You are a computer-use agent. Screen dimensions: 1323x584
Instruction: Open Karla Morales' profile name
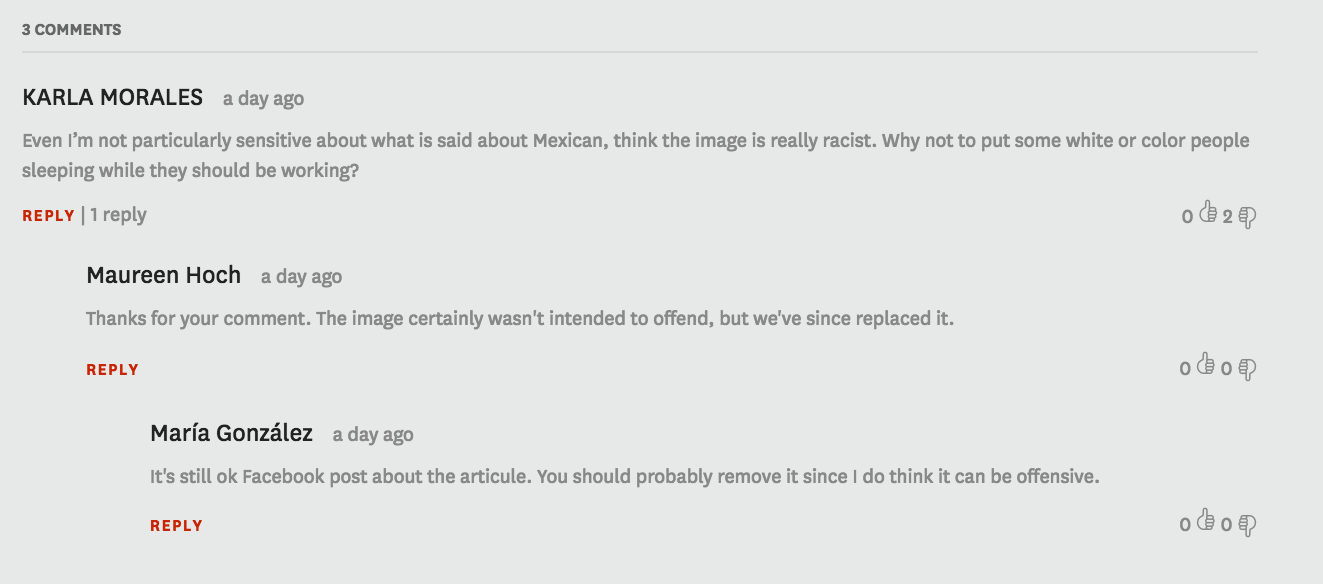coord(112,98)
